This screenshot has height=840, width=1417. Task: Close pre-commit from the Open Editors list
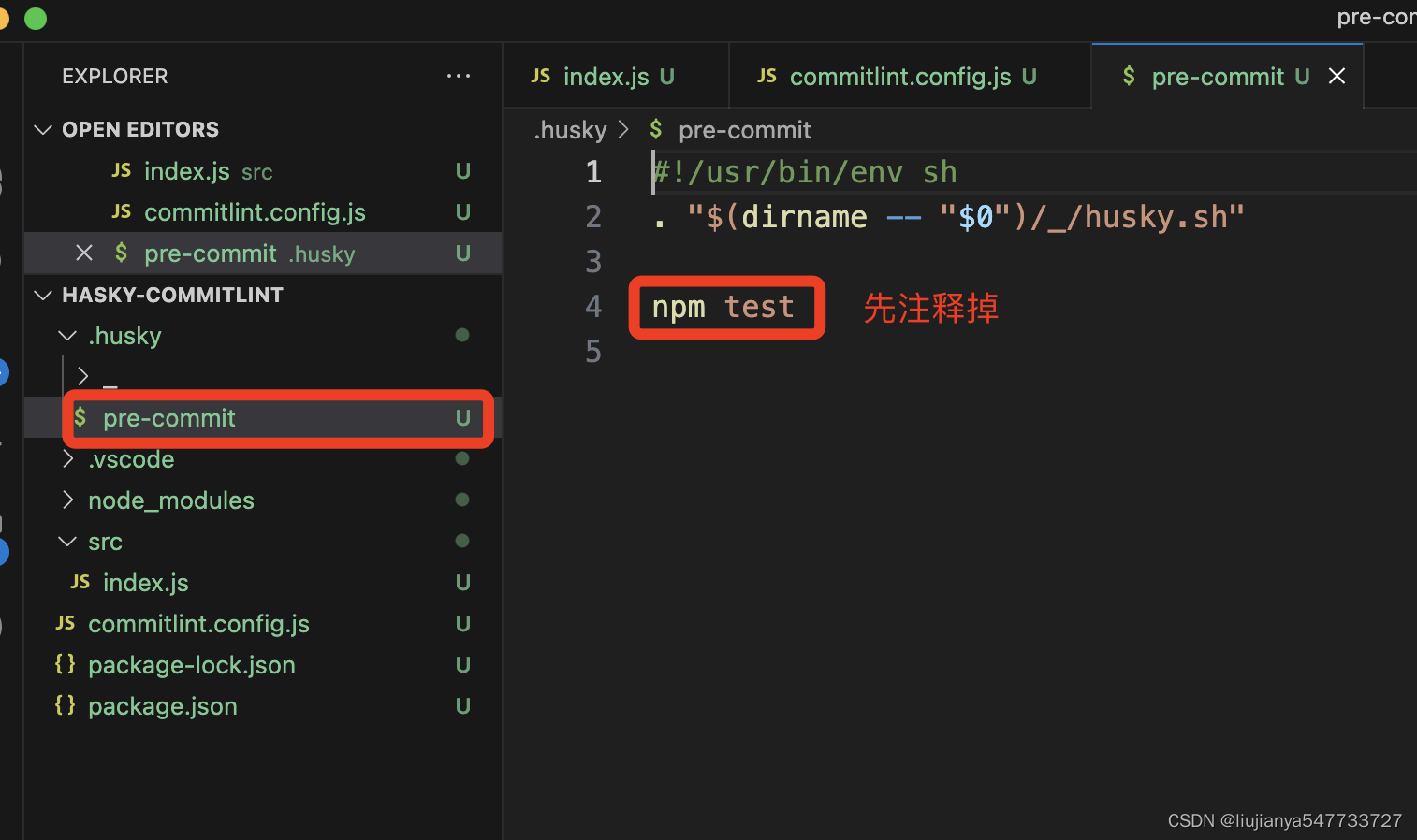click(83, 253)
